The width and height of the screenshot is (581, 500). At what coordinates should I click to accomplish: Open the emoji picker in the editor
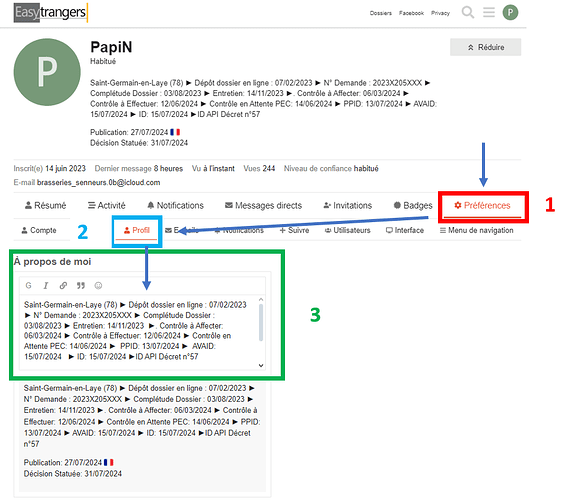[98, 285]
